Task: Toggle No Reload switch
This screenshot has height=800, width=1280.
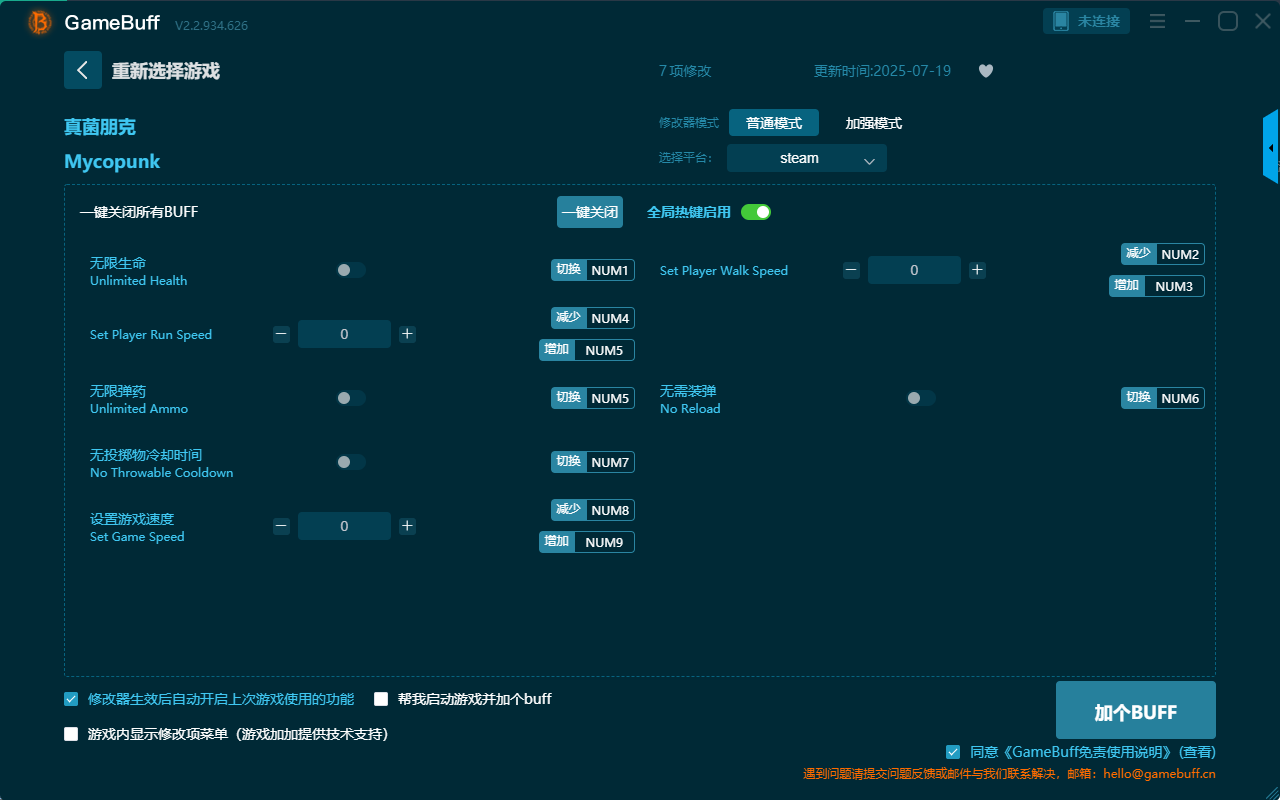Action: click(x=921, y=398)
